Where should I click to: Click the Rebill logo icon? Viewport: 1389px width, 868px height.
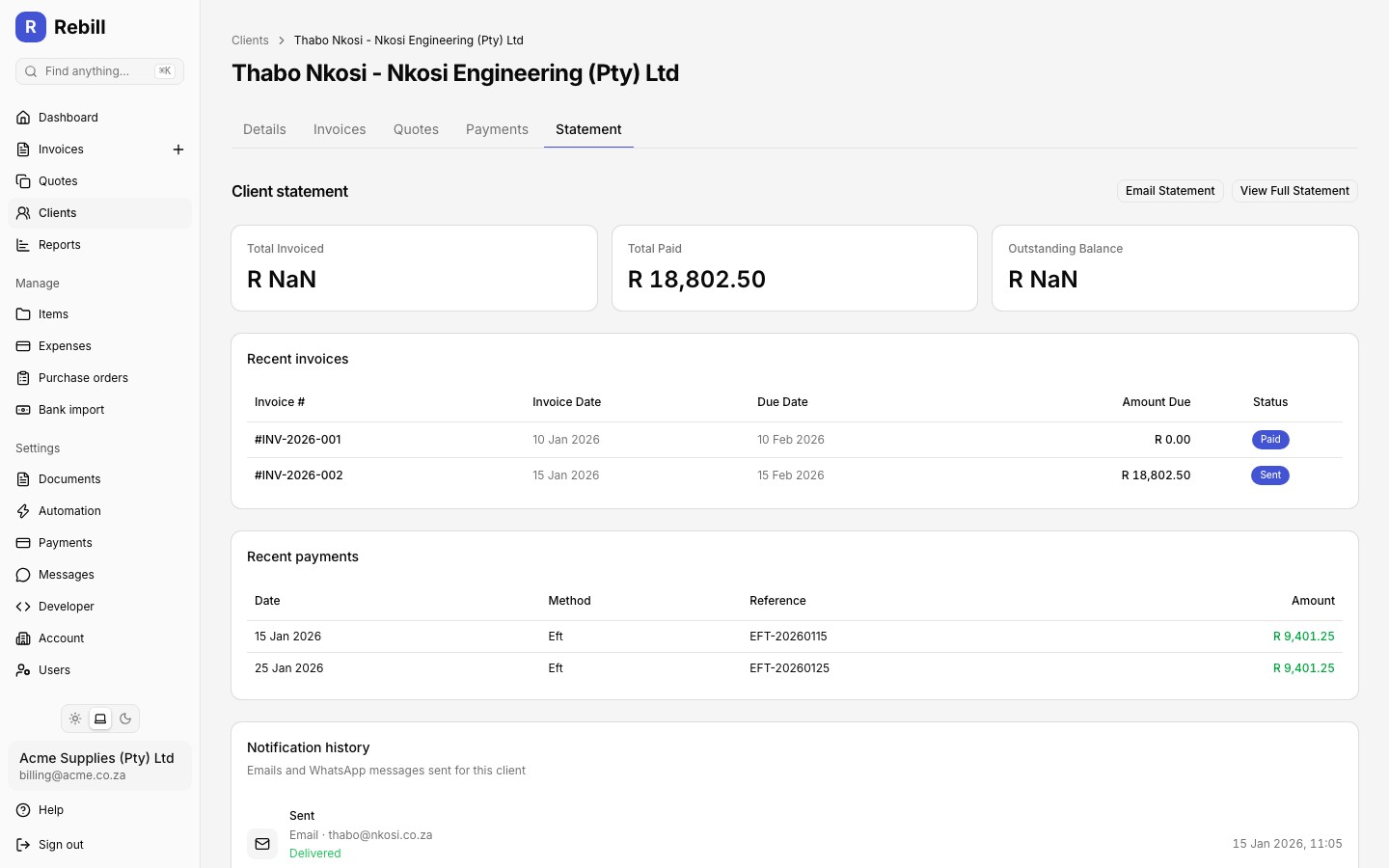pos(31,27)
